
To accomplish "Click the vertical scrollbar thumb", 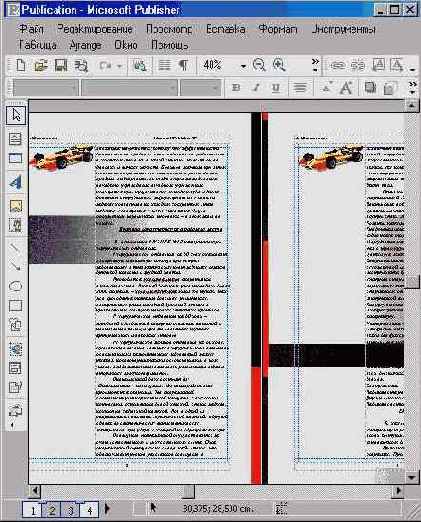I will pyautogui.click(x=413, y=282).
